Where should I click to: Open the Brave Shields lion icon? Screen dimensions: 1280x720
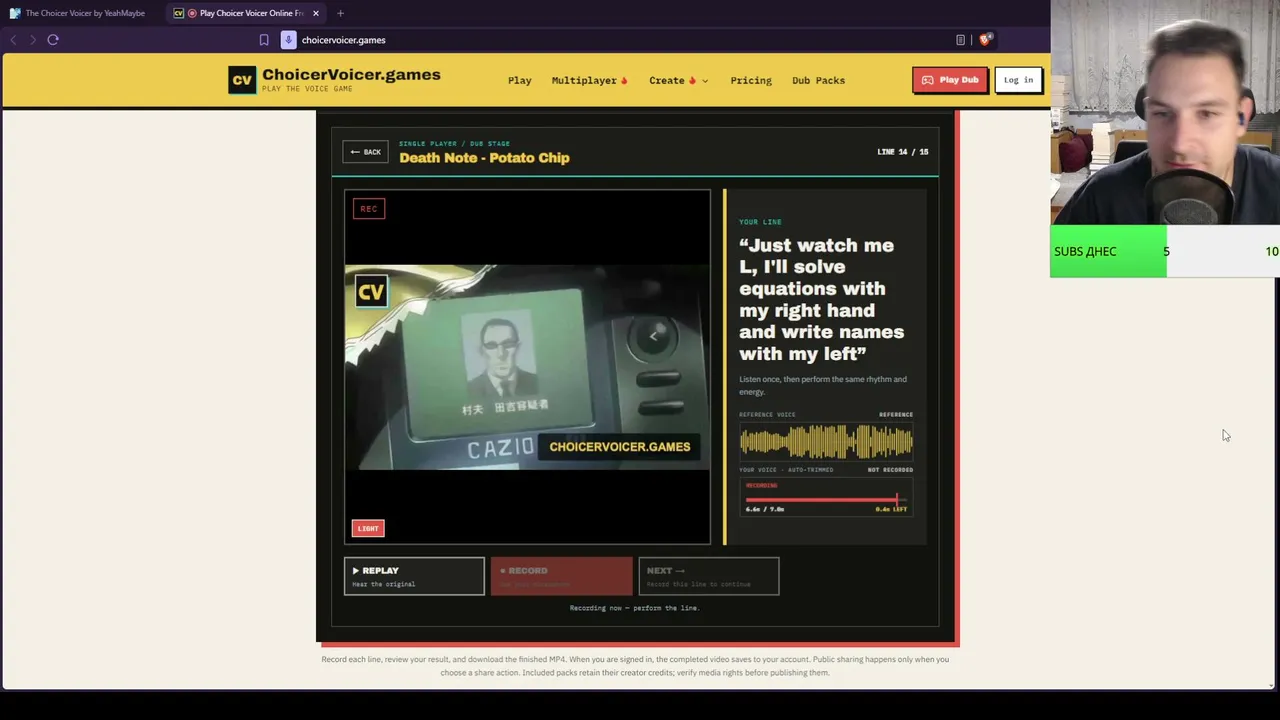[x=985, y=40]
